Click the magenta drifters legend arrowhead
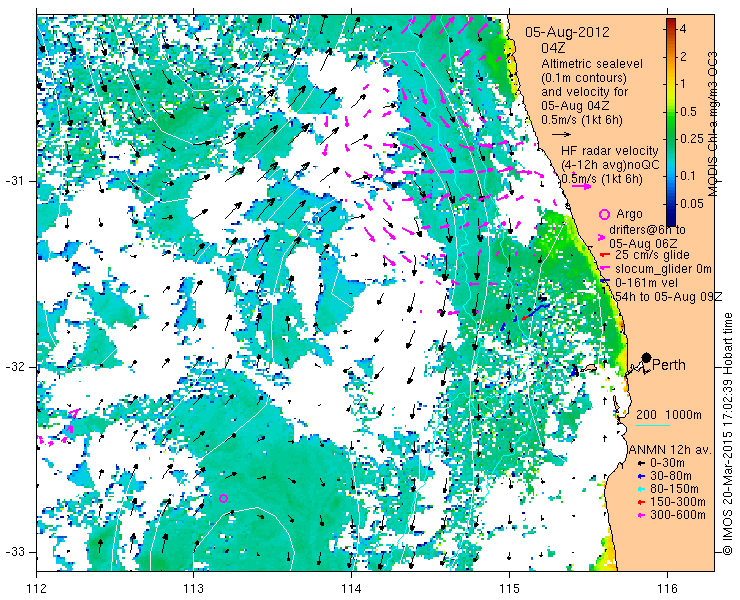This screenshot has height=600, width=740. (x=602, y=237)
